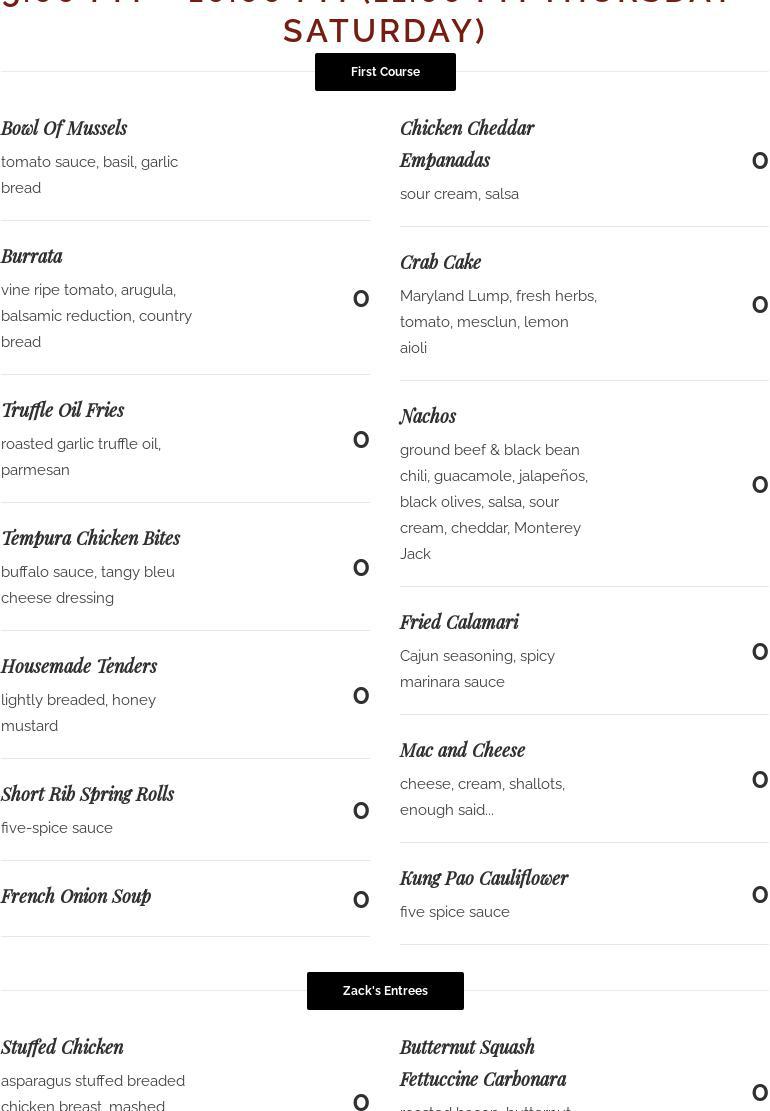
Task: Click the Fried Calamari heading
Action: 459,622
